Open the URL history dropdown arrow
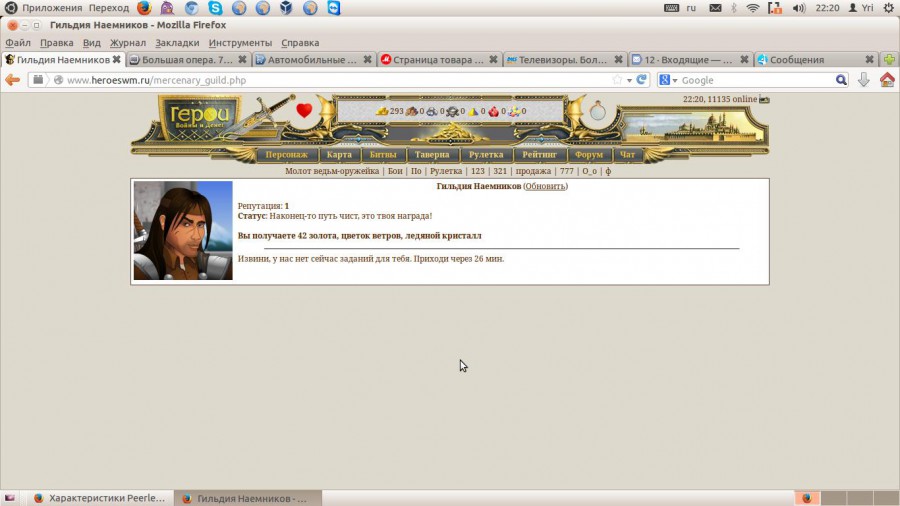Image resolution: width=900 pixels, height=506 pixels. point(629,80)
